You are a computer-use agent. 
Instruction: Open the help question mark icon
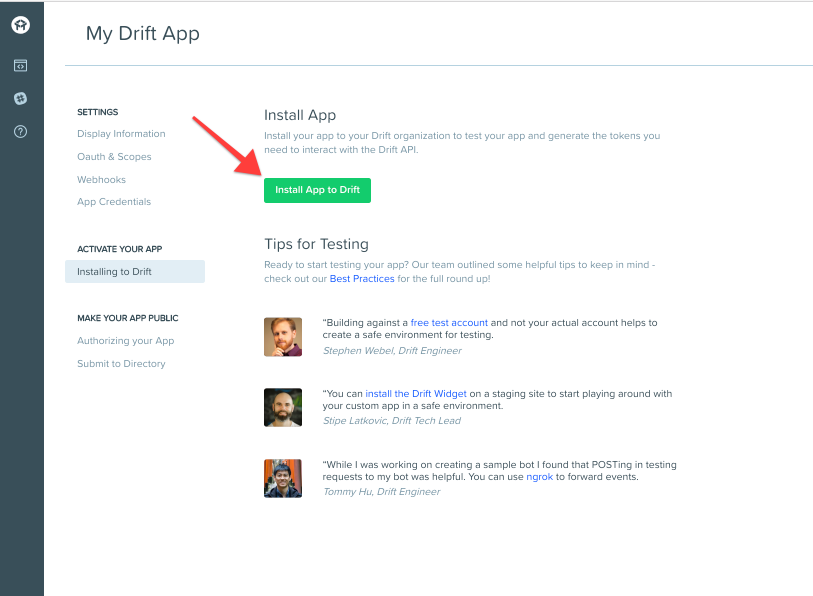coord(20,132)
